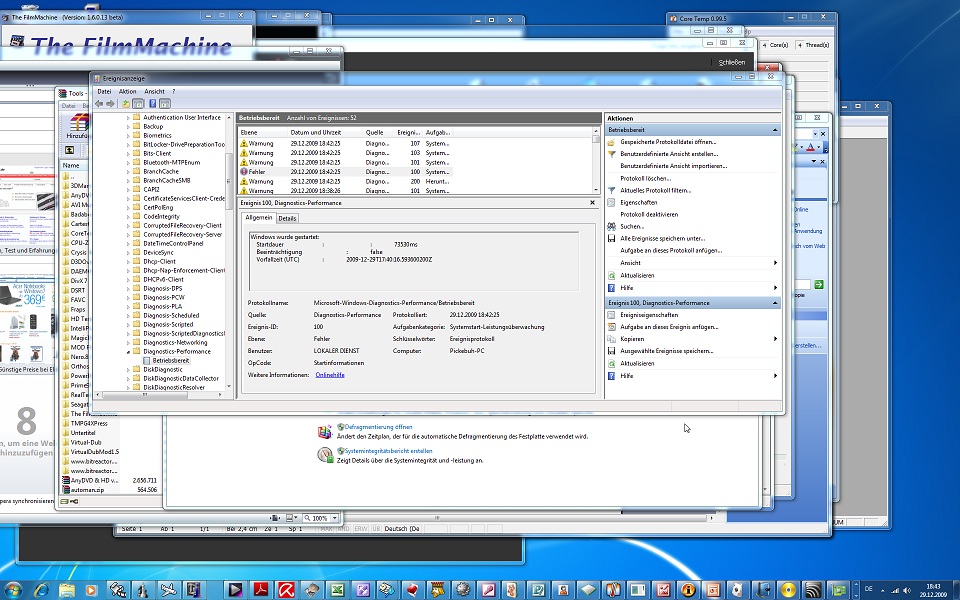Image resolution: width=960 pixels, height=600 pixels.
Task: Click the 'Defragmentierung öffnen' link
Action: click(378, 427)
